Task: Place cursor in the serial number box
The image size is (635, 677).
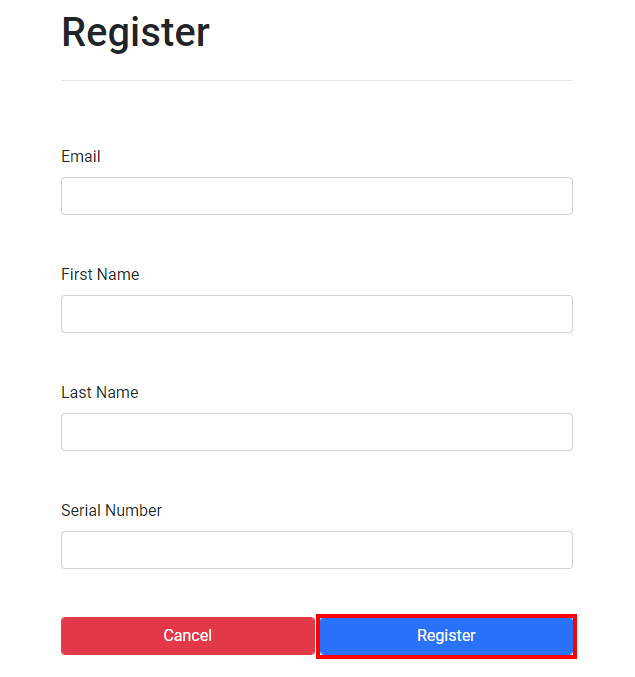Action: coord(316,550)
